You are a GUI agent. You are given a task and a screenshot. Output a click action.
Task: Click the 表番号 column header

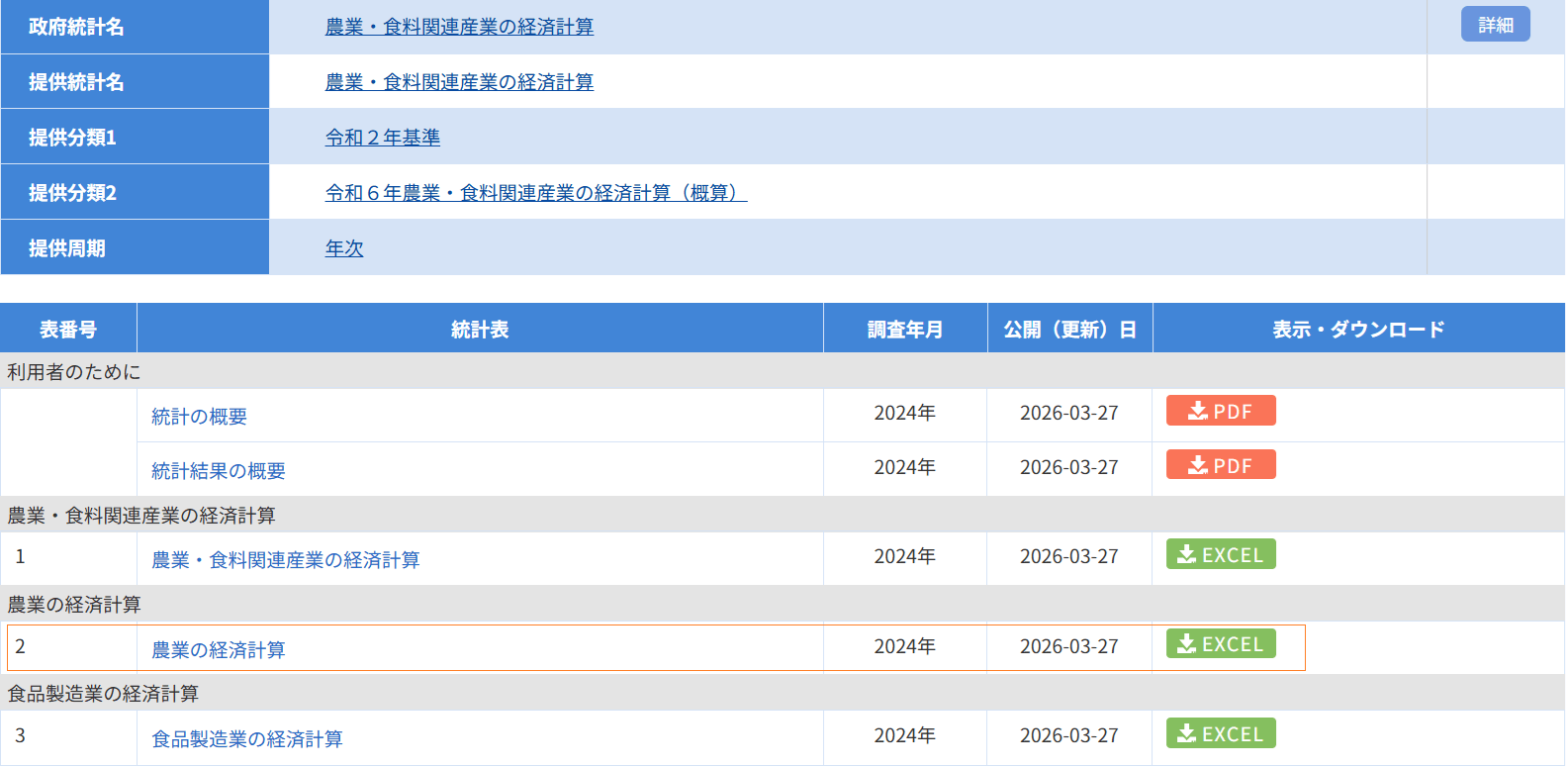click(x=68, y=330)
